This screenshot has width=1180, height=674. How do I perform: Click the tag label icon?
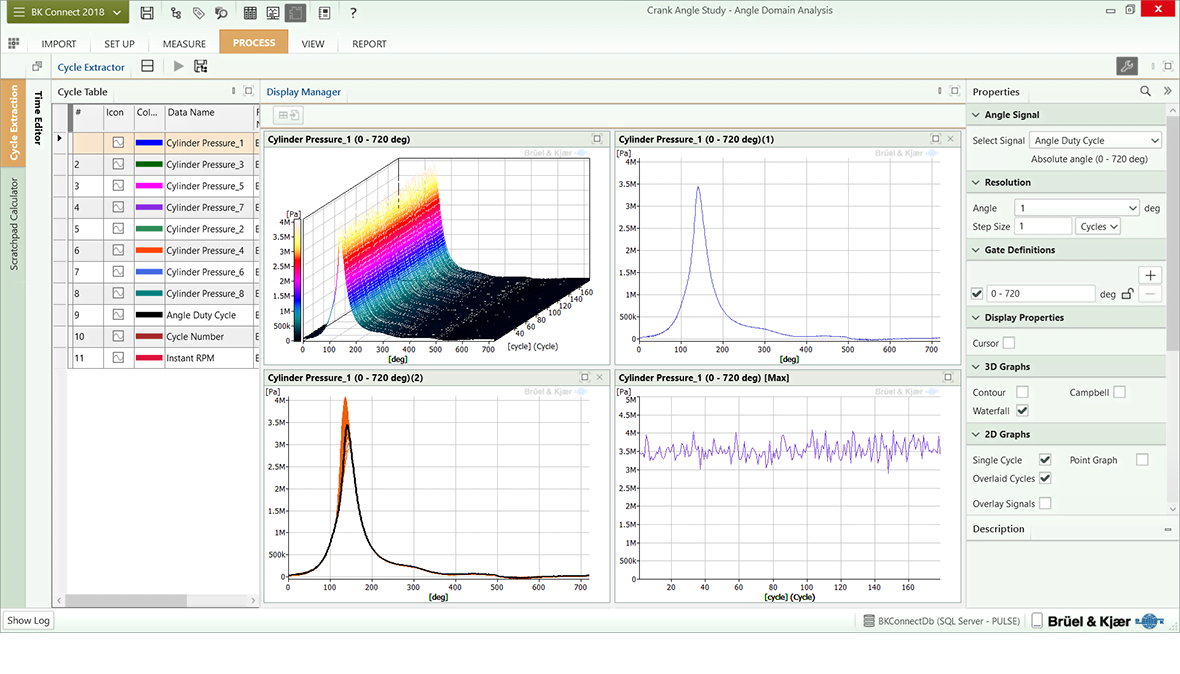(199, 13)
